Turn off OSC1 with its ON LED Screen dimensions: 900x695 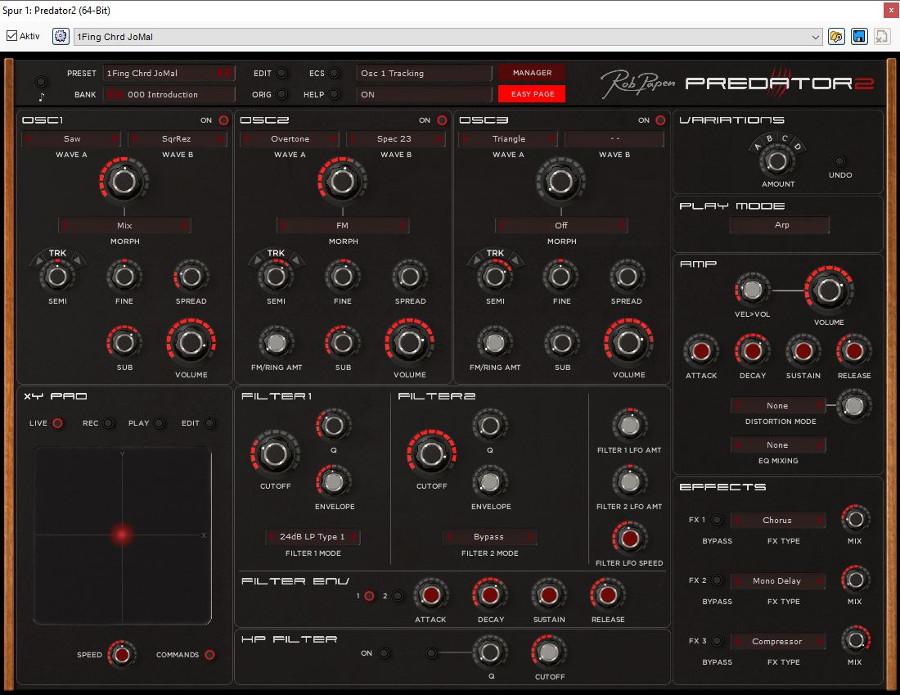[x=223, y=120]
